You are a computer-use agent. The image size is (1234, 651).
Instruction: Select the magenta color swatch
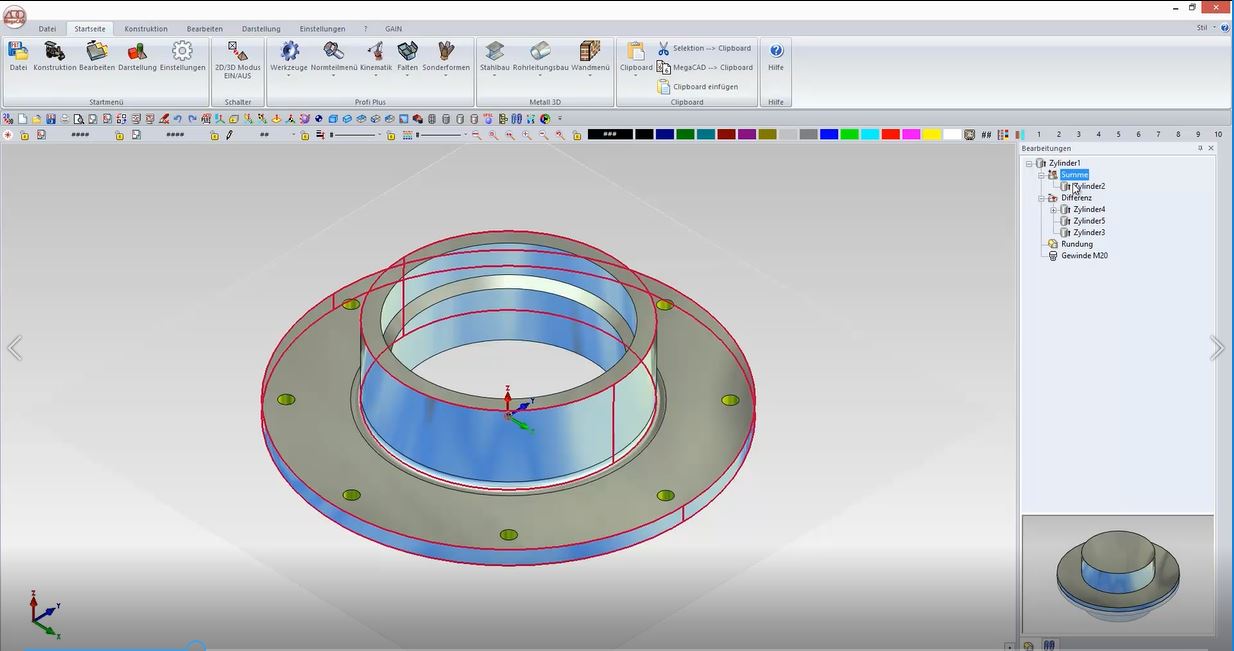pyautogui.click(x=911, y=135)
